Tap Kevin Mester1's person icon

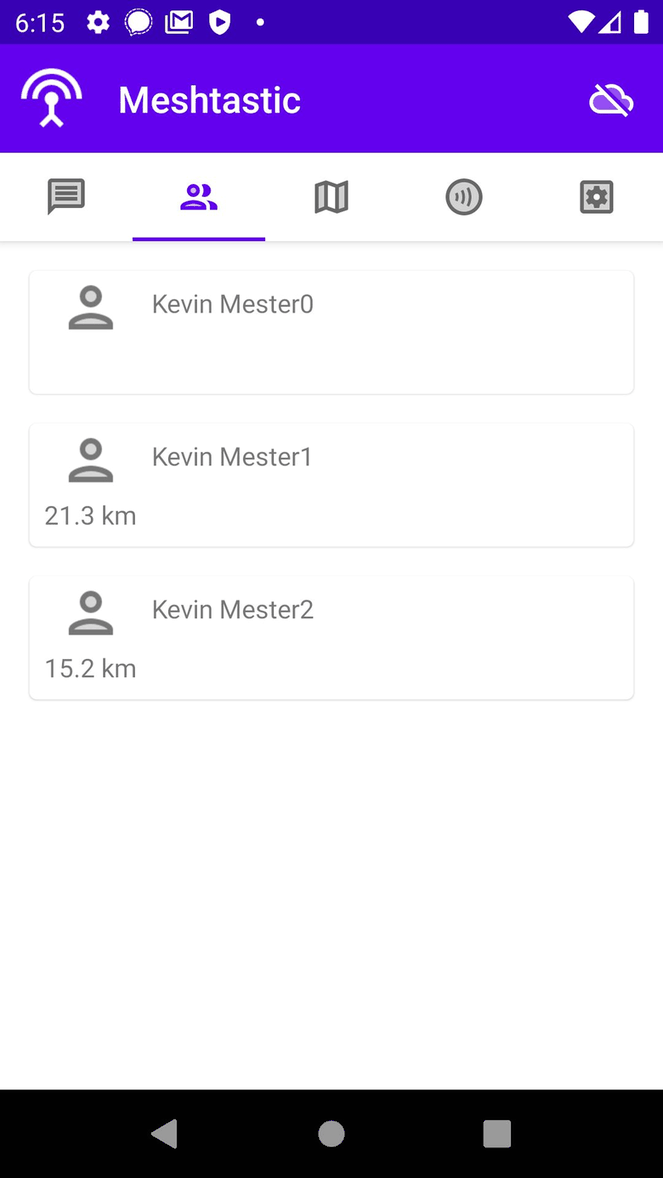[91, 461]
